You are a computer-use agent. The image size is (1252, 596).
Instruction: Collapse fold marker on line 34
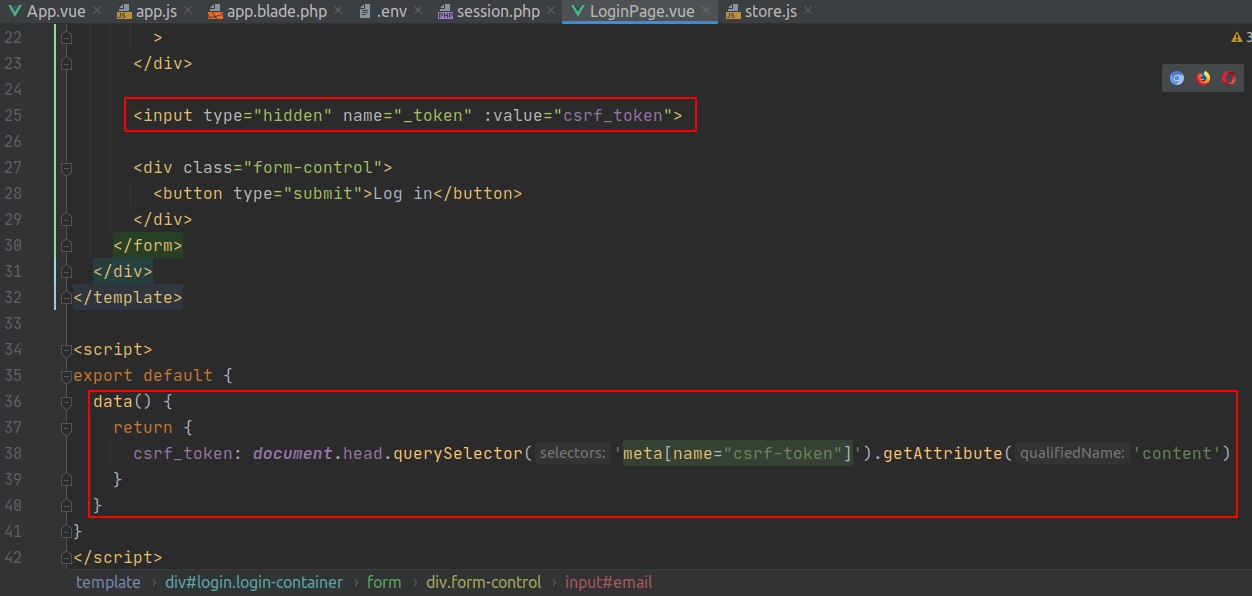[x=66, y=349]
